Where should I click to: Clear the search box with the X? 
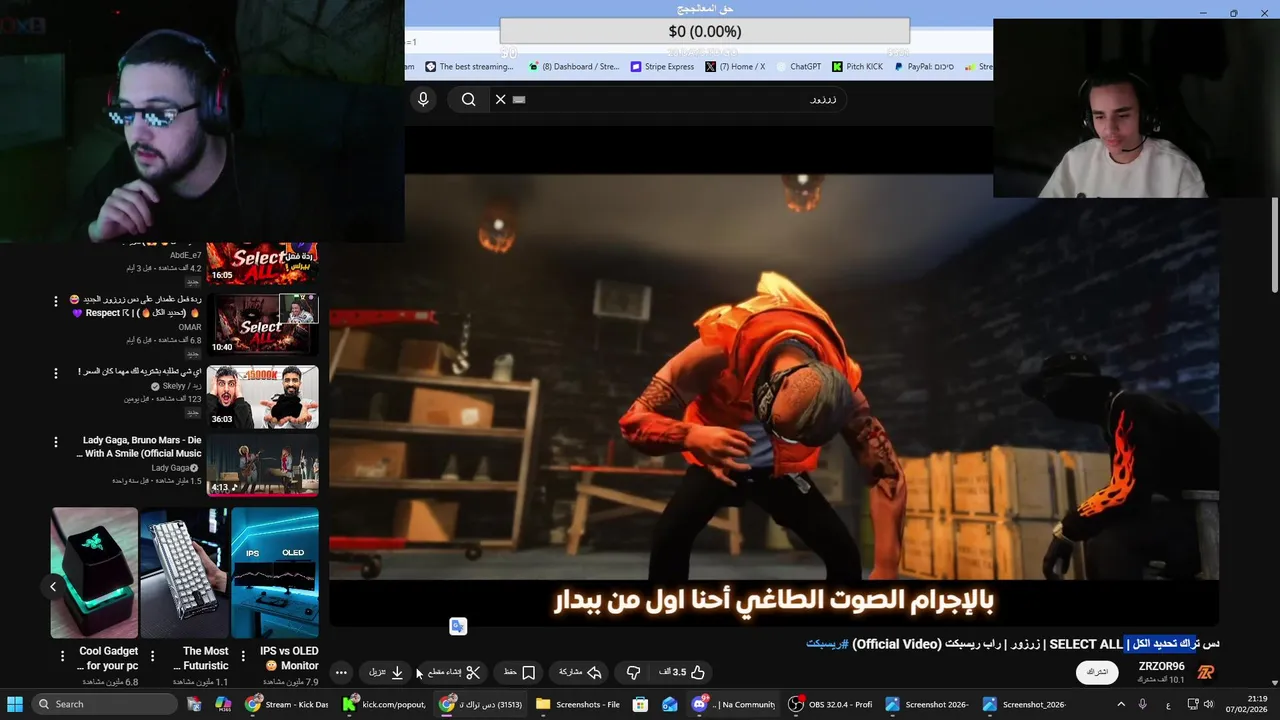[500, 99]
